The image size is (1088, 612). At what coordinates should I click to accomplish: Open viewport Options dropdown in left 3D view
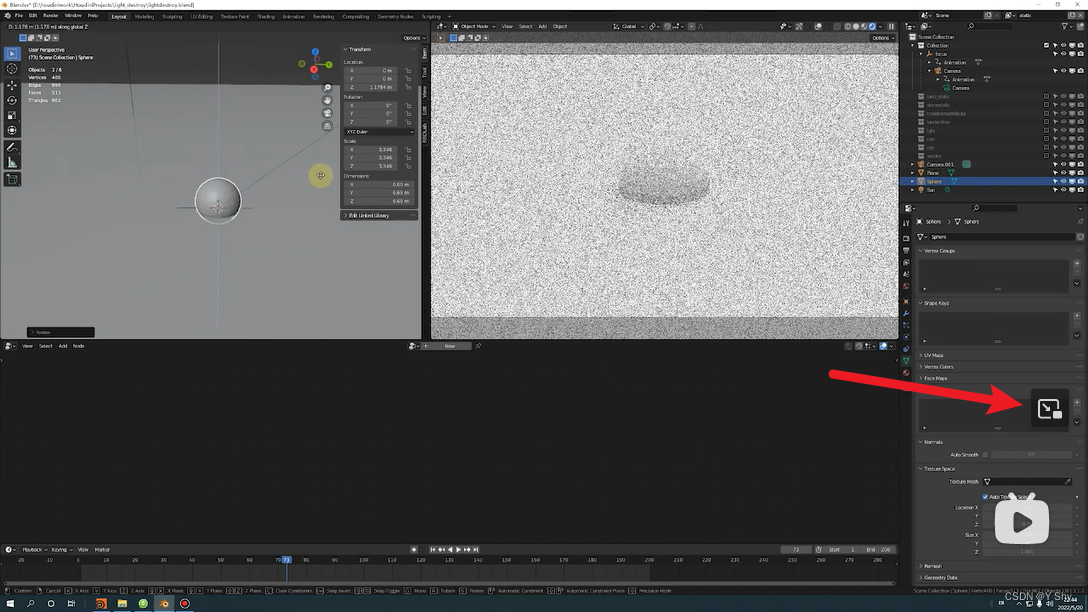click(412, 37)
